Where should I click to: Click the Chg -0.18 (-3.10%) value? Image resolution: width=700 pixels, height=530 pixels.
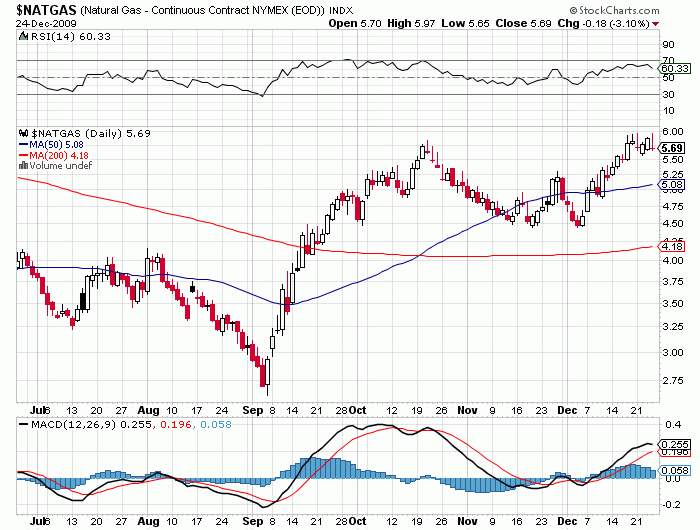(x=640, y=23)
